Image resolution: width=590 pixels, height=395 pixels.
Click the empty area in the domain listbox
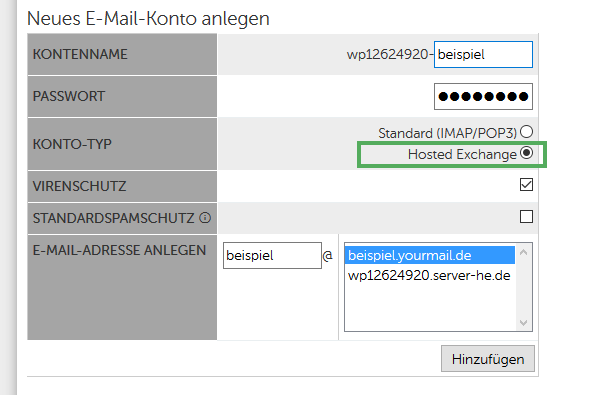[430, 308]
